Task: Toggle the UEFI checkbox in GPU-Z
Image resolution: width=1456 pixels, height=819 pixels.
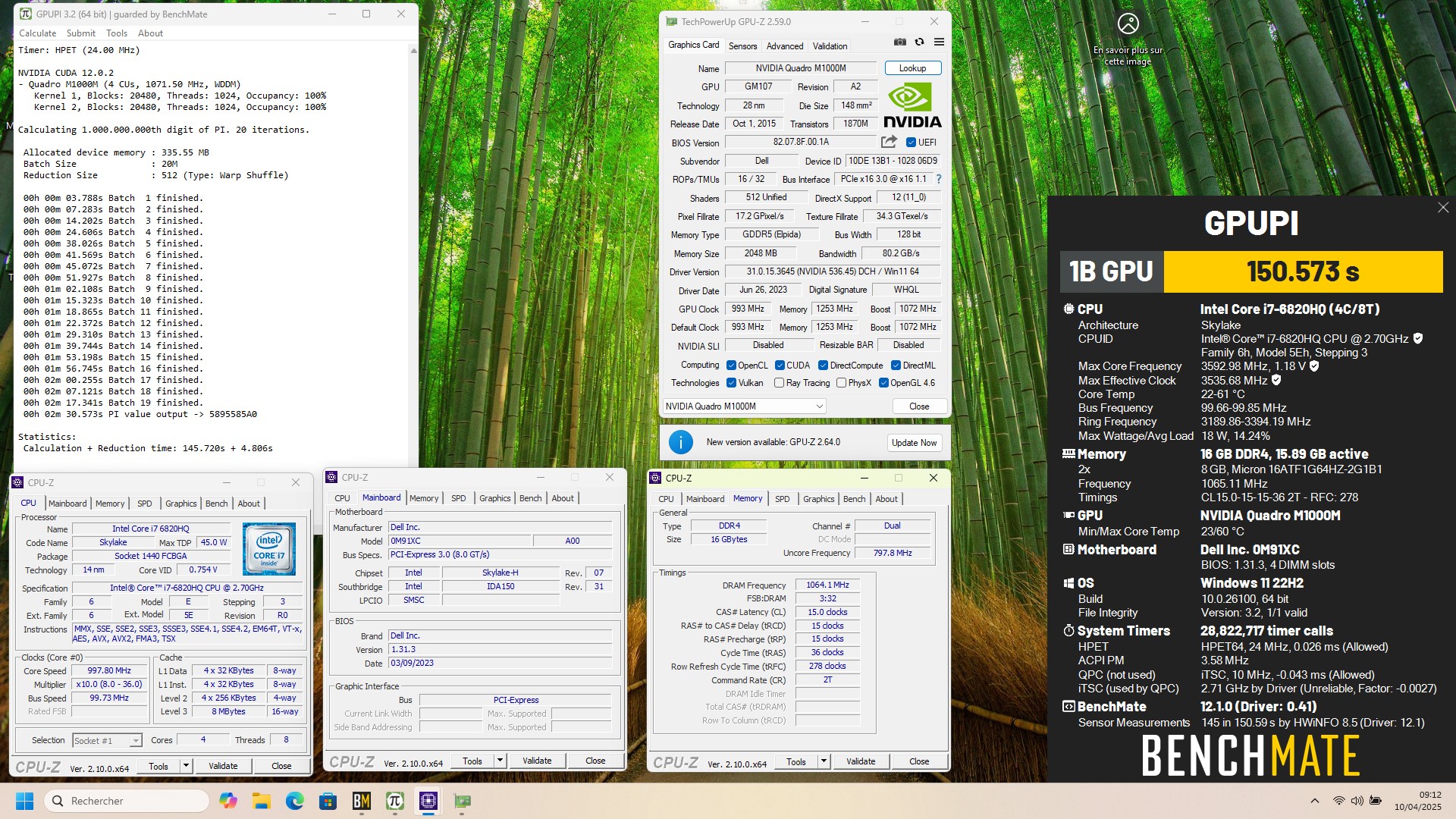Action: tap(911, 143)
